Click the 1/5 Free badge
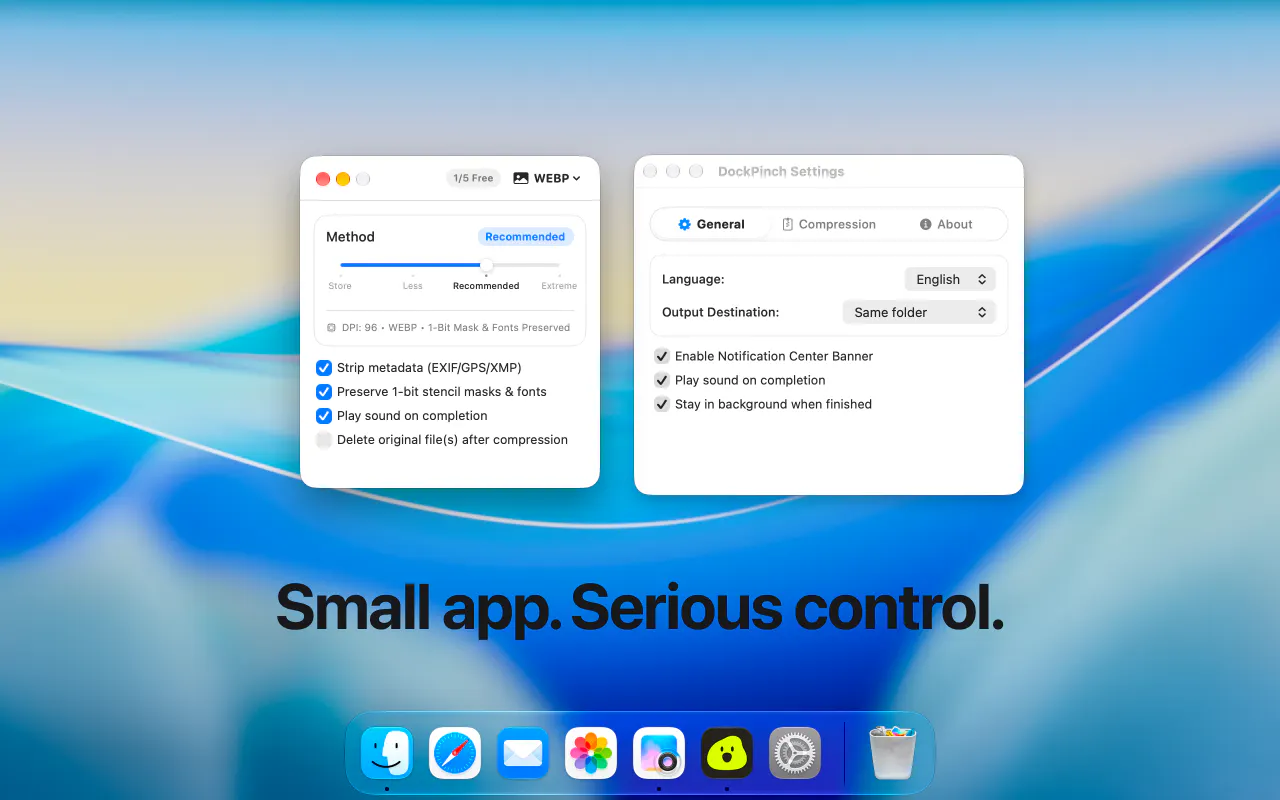The width and height of the screenshot is (1280, 800). tap(473, 178)
